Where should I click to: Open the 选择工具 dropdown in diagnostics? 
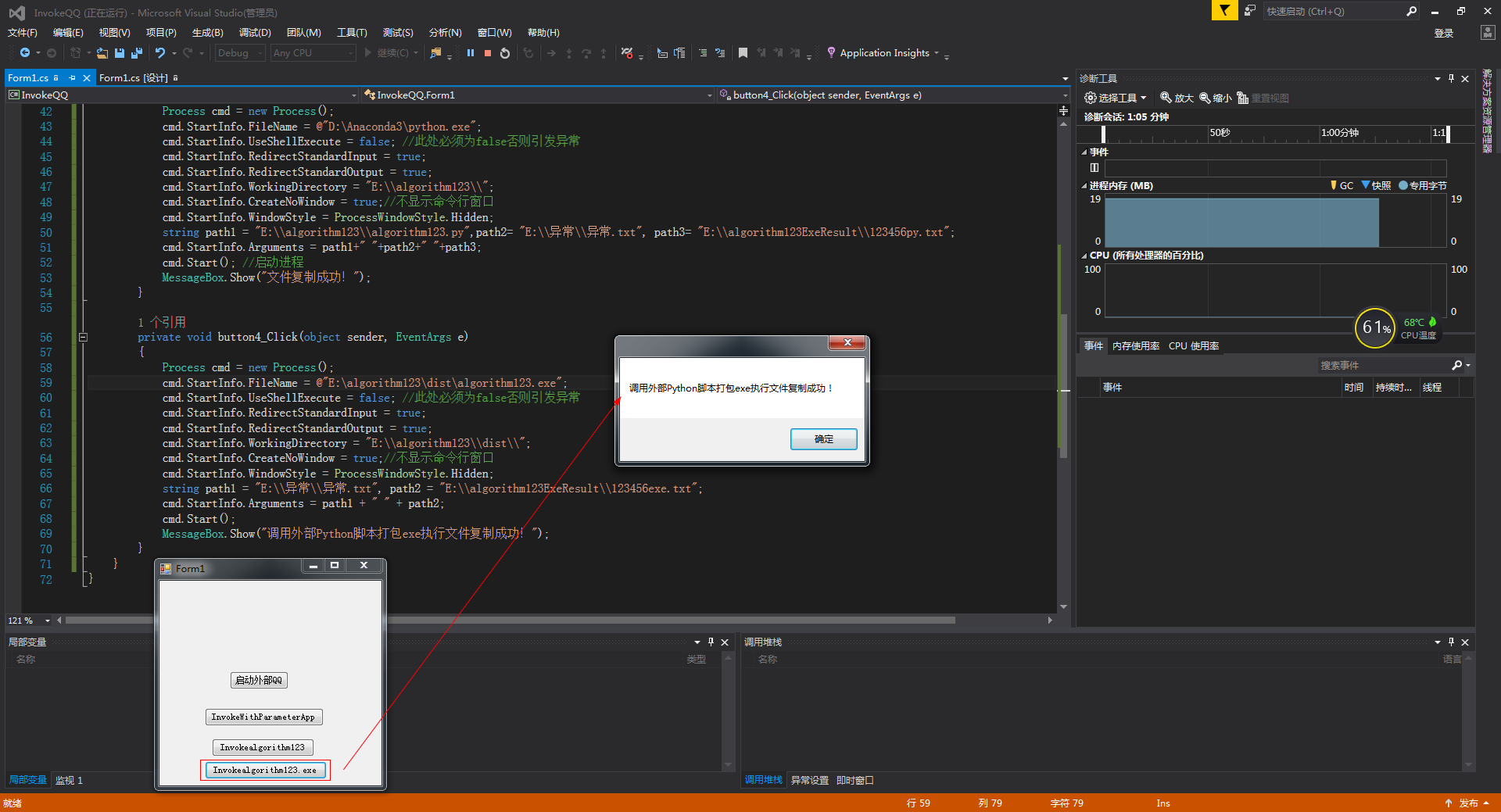pyautogui.click(x=1116, y=98)
